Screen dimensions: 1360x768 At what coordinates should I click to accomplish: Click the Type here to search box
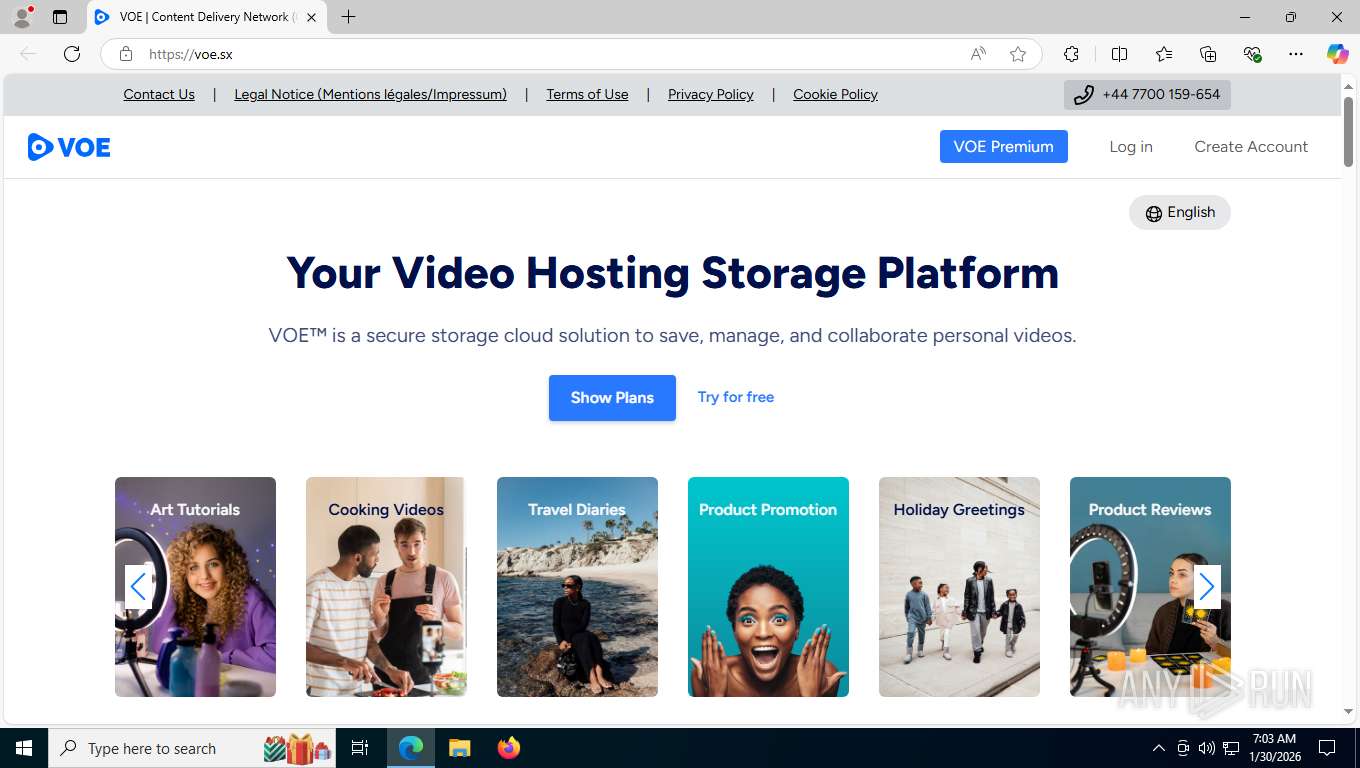[x=193, y=748]
